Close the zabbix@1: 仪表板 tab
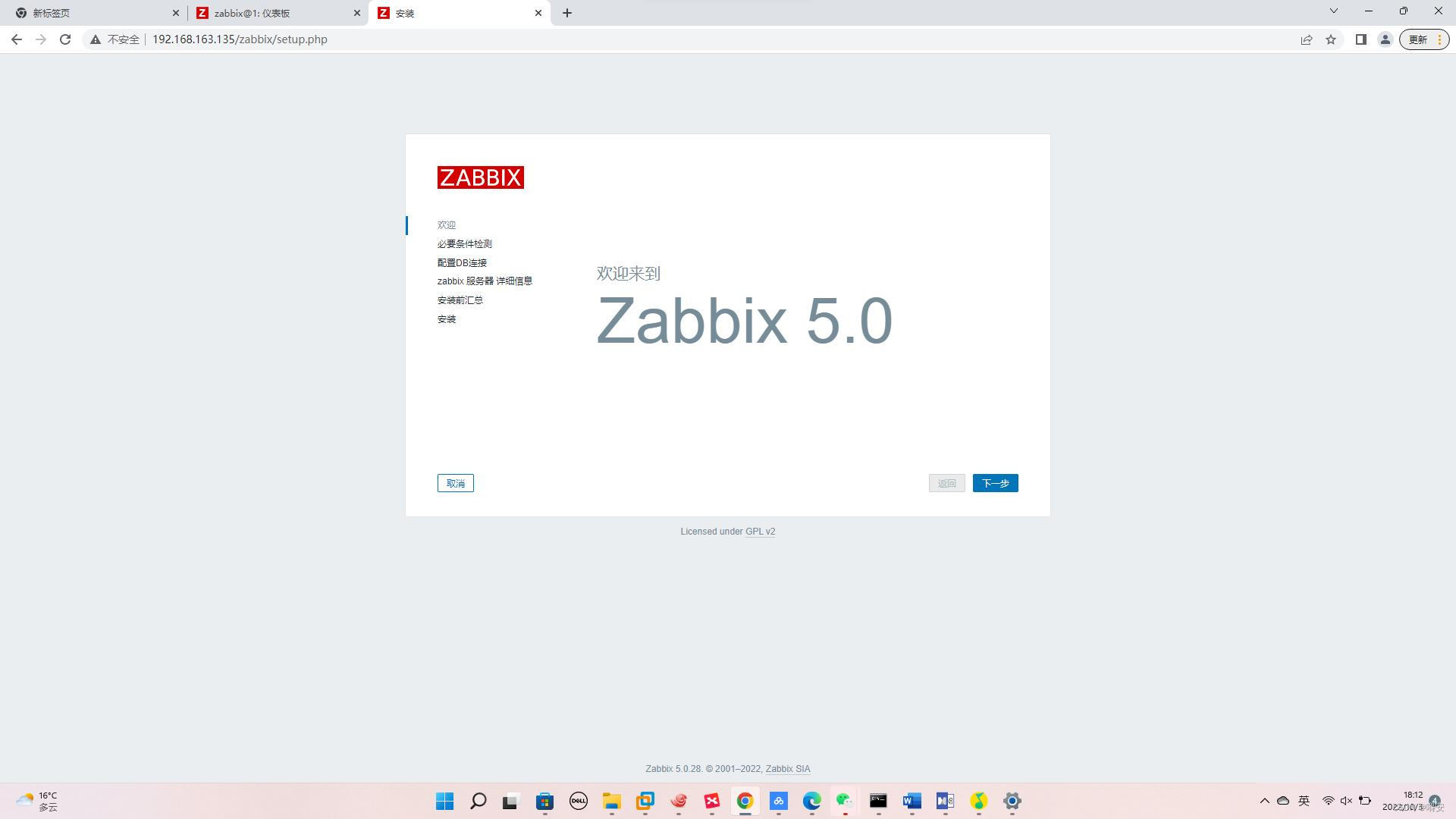Viewport: 1456px width, 819px height. 357,13
